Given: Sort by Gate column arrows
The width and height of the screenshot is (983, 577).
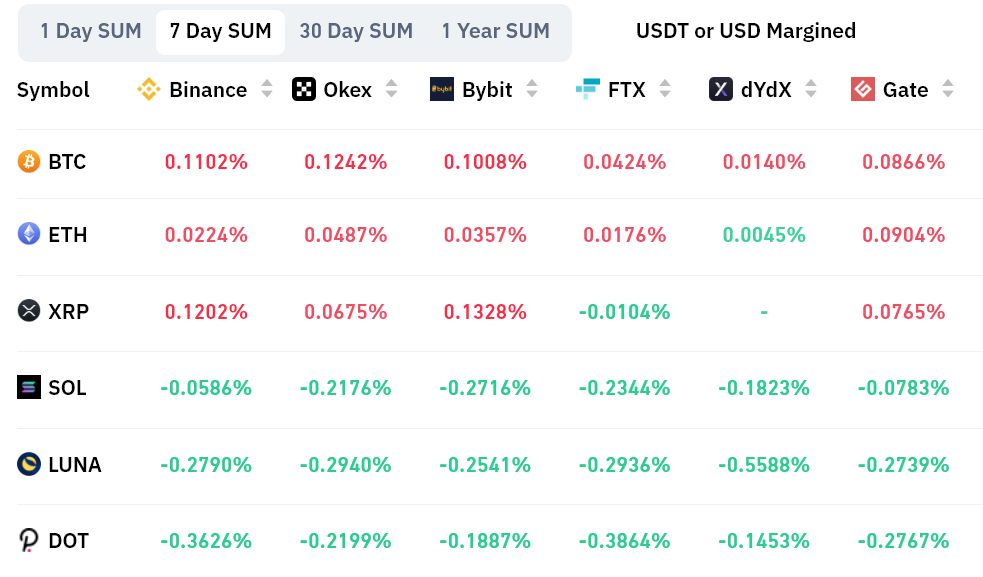Looking at the screenshot, I should pos(948,90).
